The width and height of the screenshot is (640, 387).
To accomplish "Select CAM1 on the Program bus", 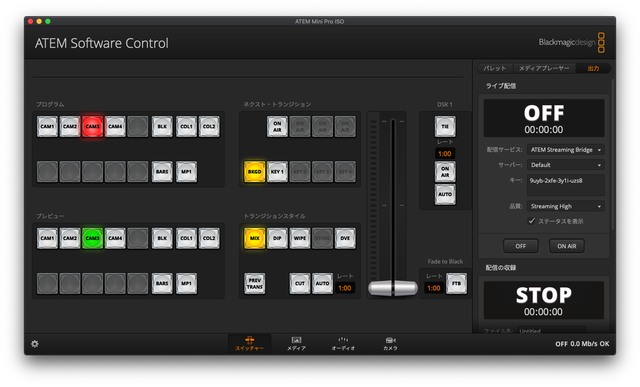I will tap(47, 127).
